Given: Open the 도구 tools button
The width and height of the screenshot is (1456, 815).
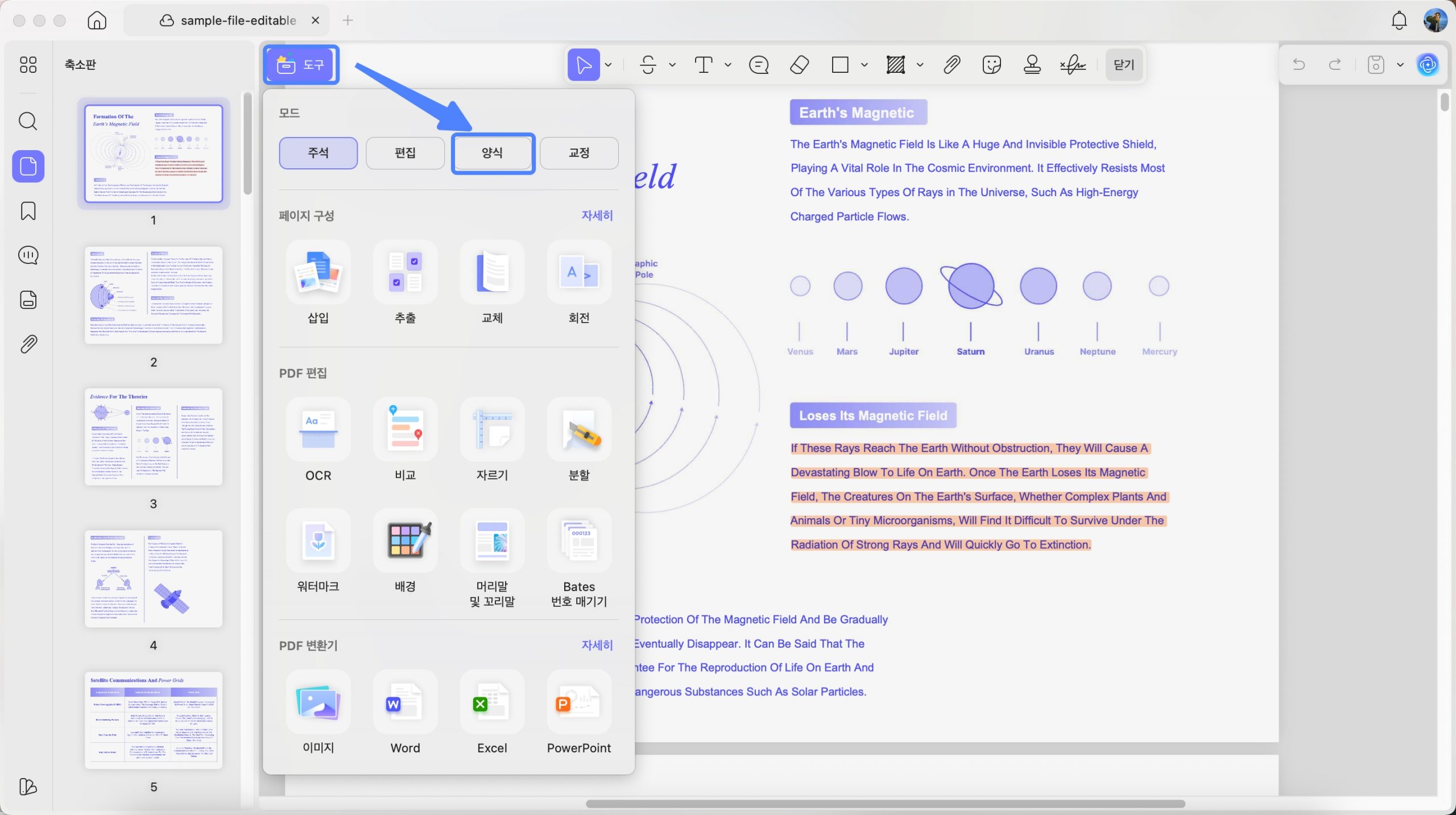Looking at the screenshot, I should pyautogui.click(x=301, y=65).
